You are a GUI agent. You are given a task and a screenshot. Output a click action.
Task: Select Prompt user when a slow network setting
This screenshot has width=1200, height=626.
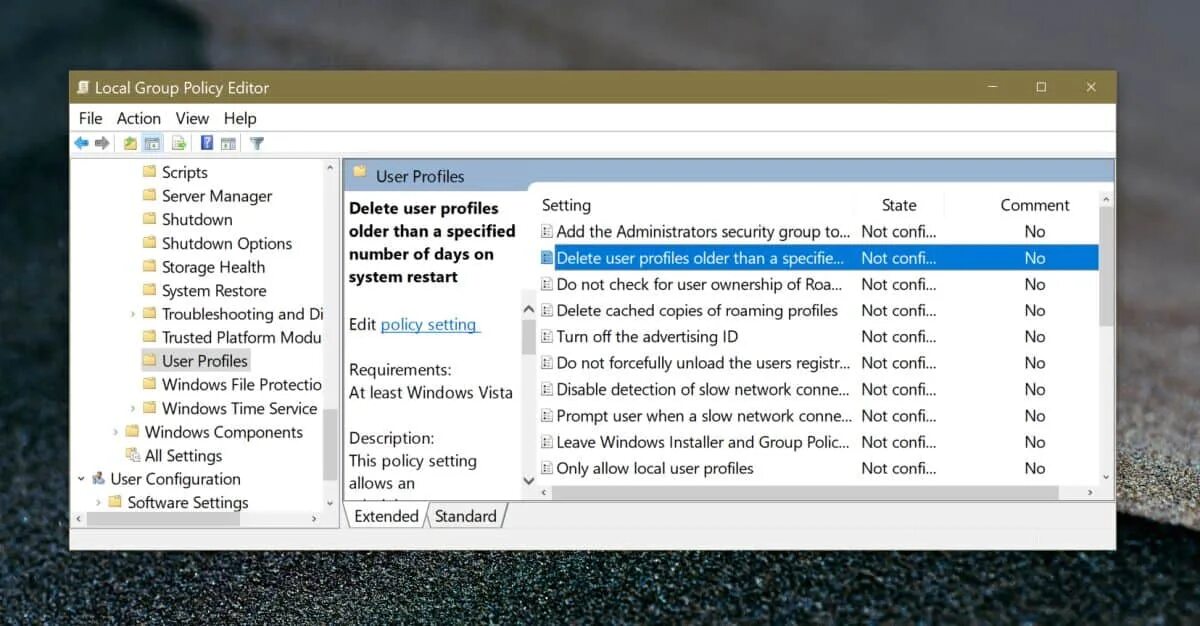[817, 415]
